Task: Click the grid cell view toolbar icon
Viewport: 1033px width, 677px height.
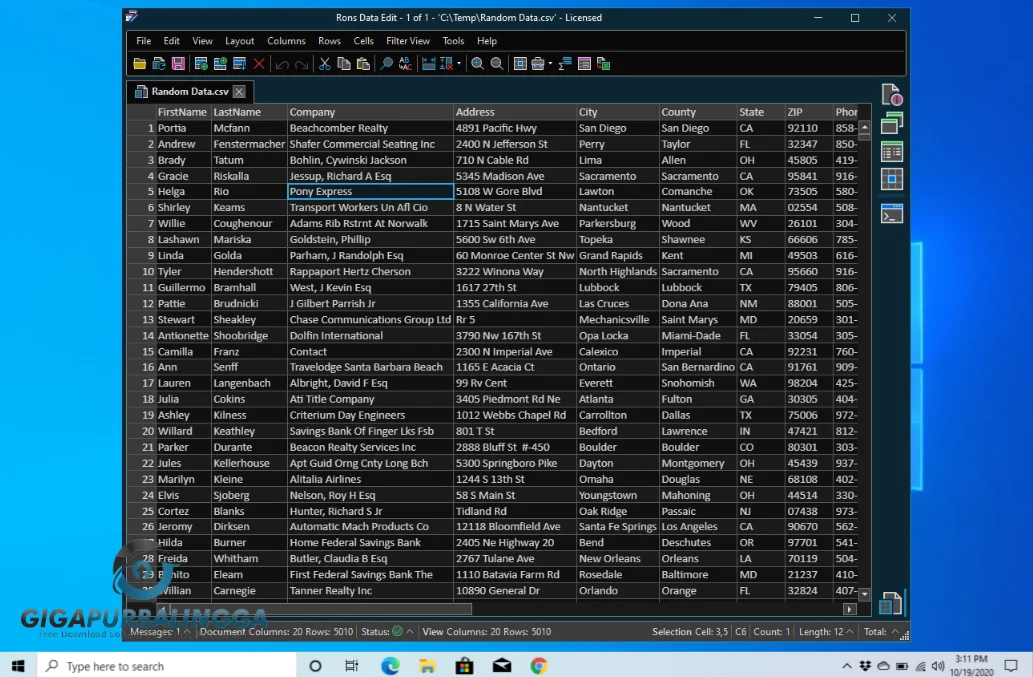Action: 520,64
